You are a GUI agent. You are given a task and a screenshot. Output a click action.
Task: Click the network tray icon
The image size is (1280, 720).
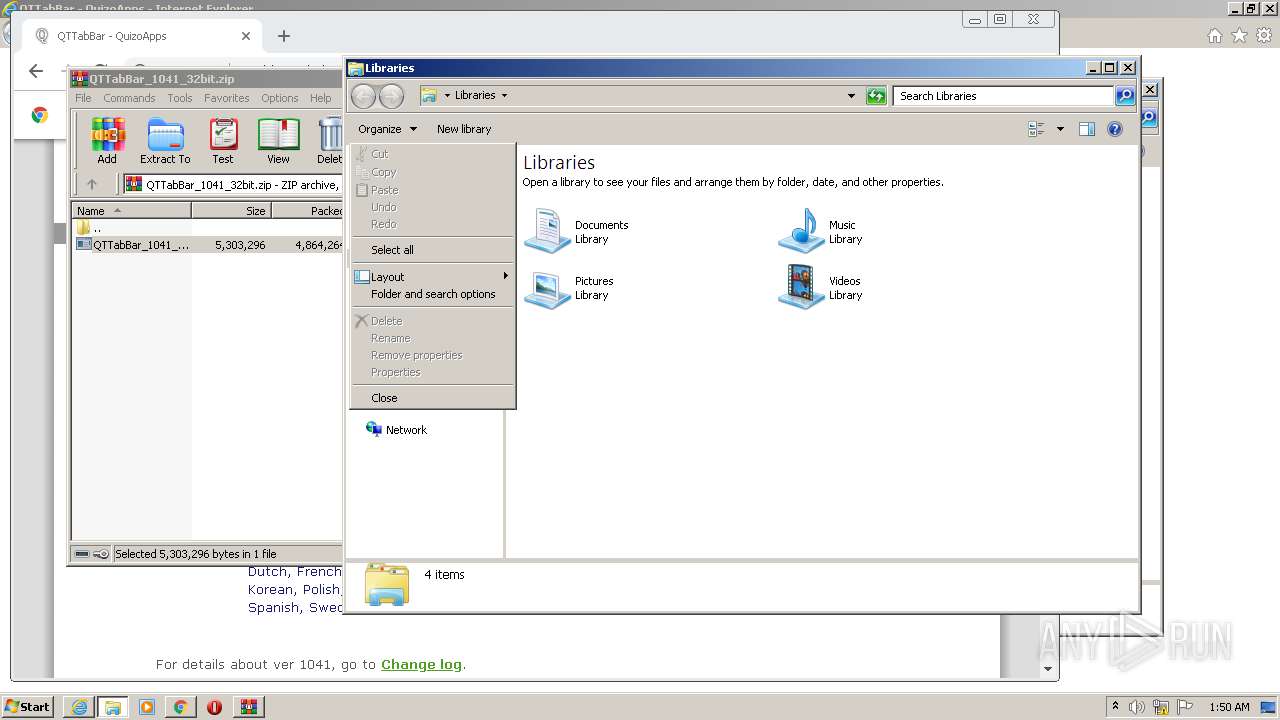[1161, 707]
